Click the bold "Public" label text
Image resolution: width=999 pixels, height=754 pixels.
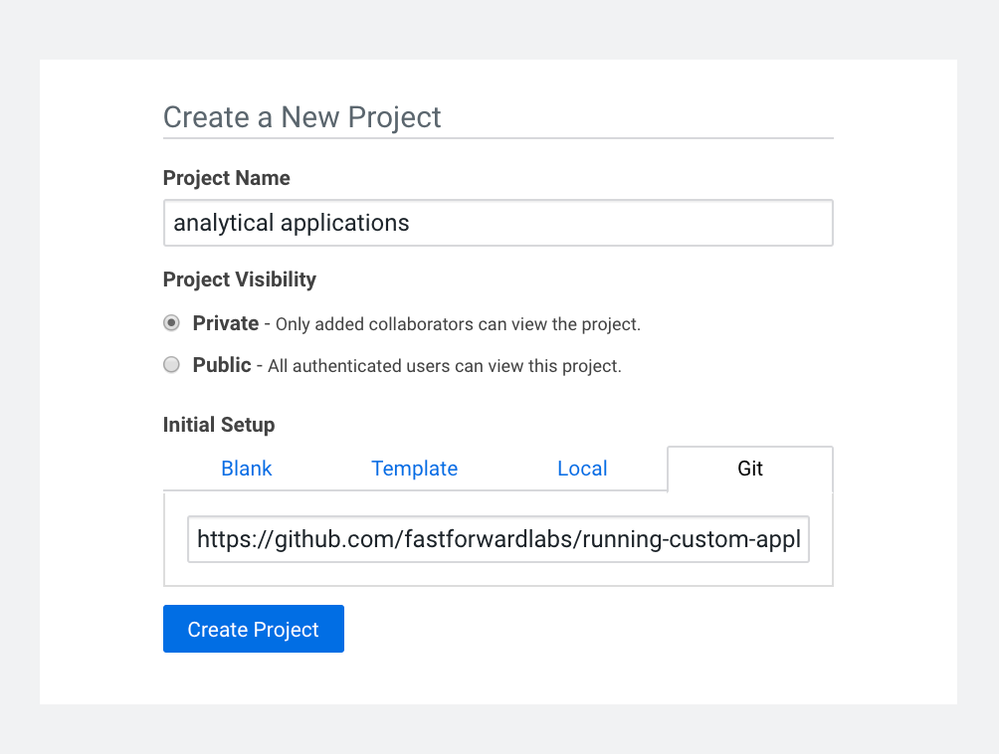click(222, 365)
